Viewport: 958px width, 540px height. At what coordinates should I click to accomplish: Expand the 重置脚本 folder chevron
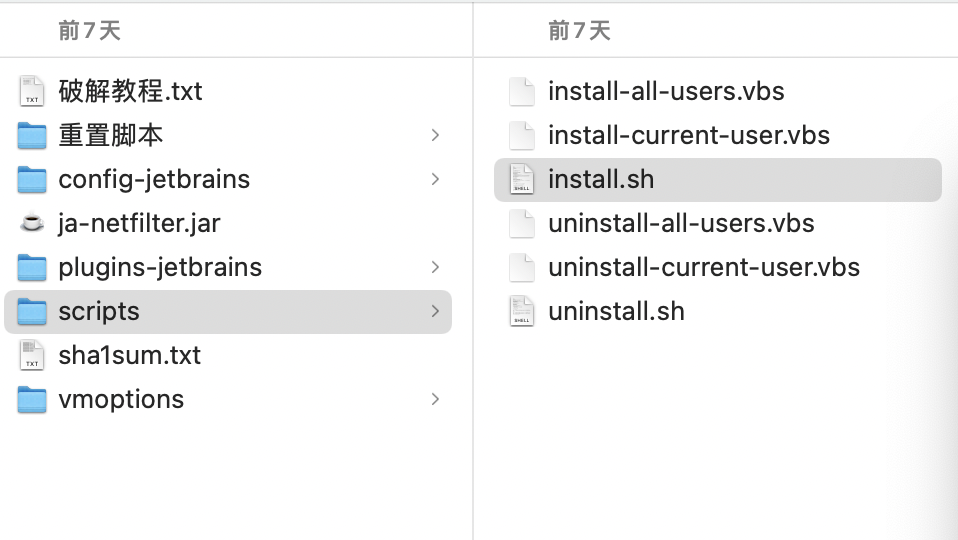[435, 135]
